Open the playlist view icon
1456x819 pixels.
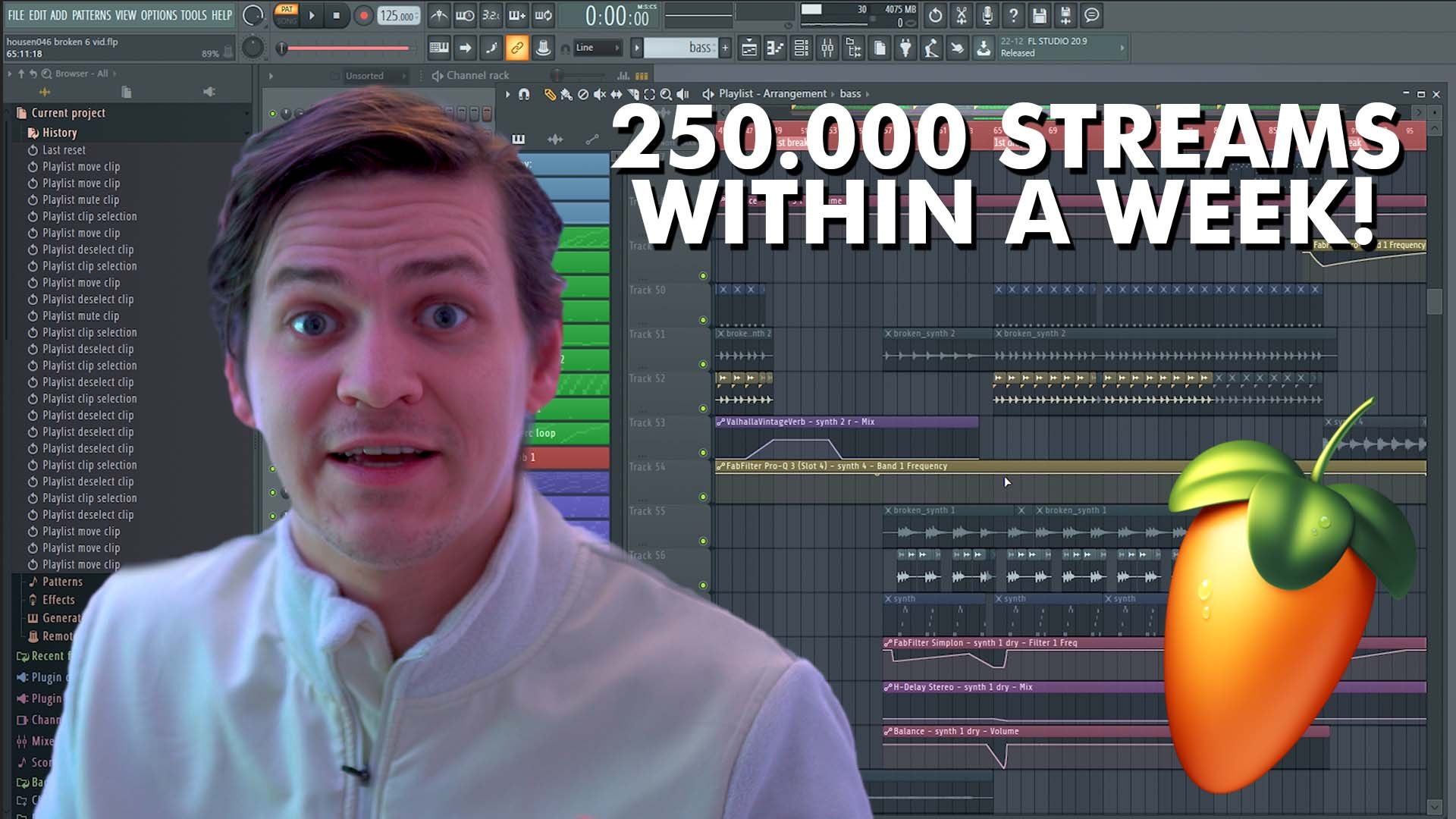(748, 49)
